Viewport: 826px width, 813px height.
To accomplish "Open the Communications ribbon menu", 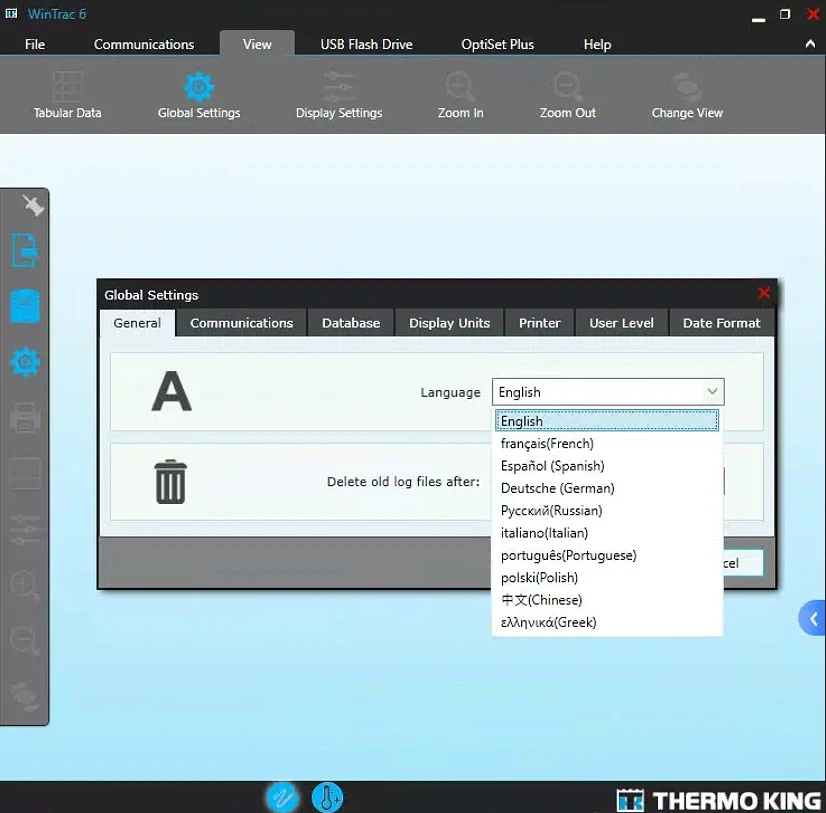I will (144, 44).
